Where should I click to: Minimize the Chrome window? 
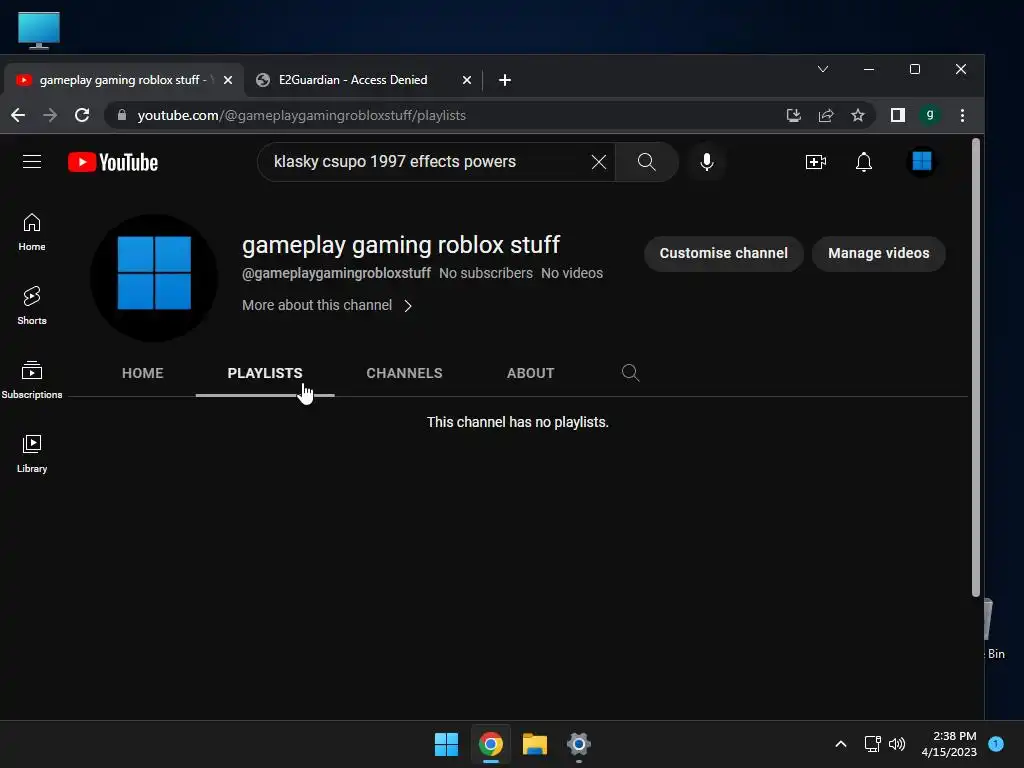click(869, 69)
